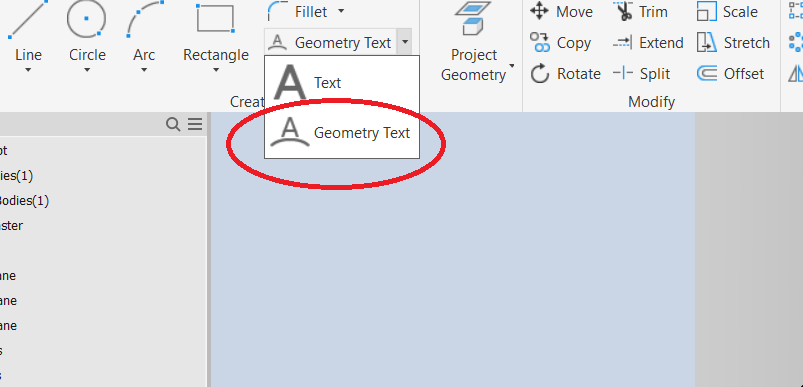
Task: Activate the Trim tool
Action: tap(640, 11)
